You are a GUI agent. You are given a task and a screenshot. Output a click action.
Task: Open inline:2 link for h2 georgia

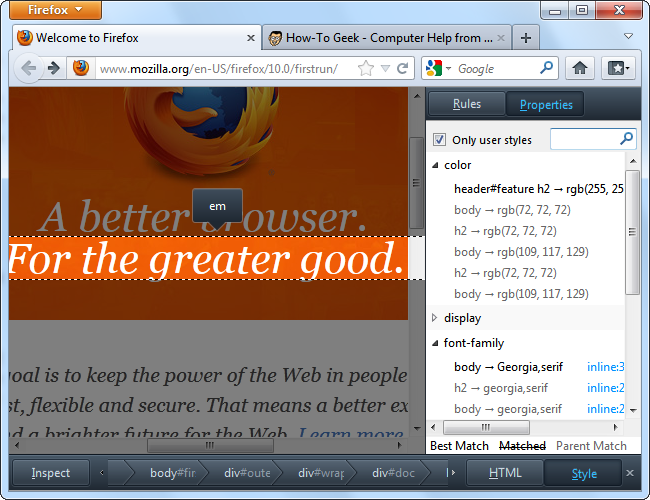[x=606, y=388]
